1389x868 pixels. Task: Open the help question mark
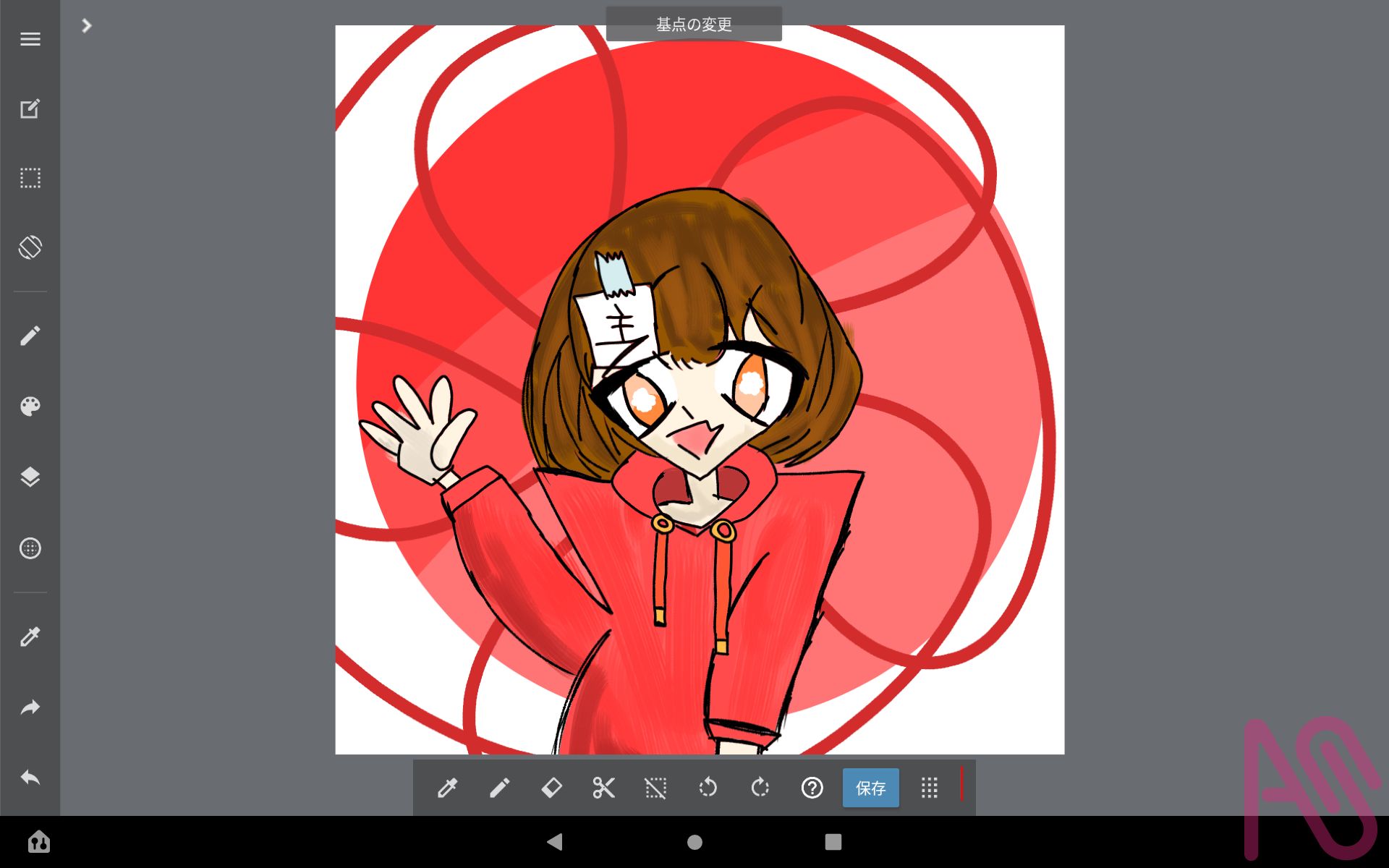tap(812, 788)
